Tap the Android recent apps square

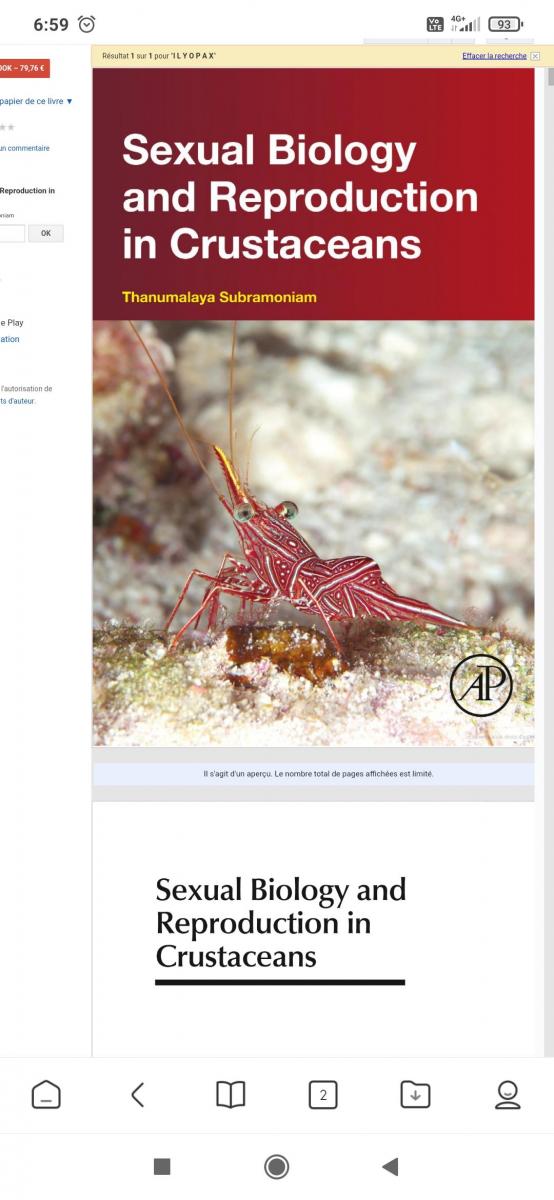162,1166
